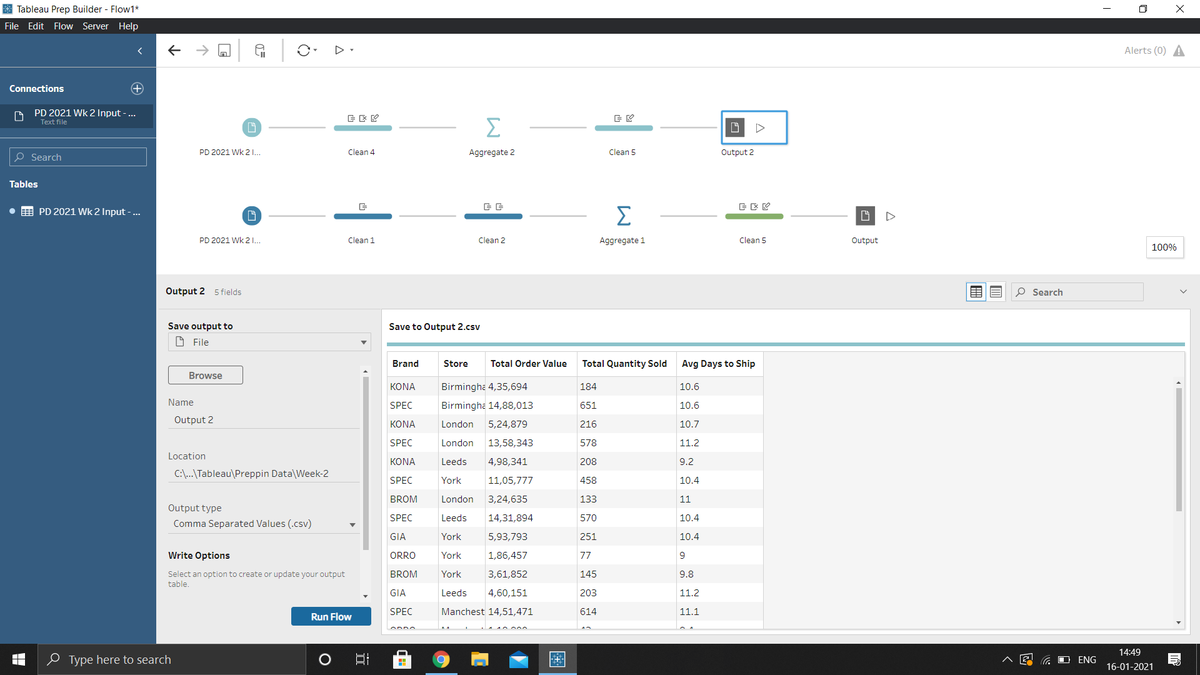Click the toolbar run flow play icon
This screenshot has width=1200, height=675.
point(339,50)
